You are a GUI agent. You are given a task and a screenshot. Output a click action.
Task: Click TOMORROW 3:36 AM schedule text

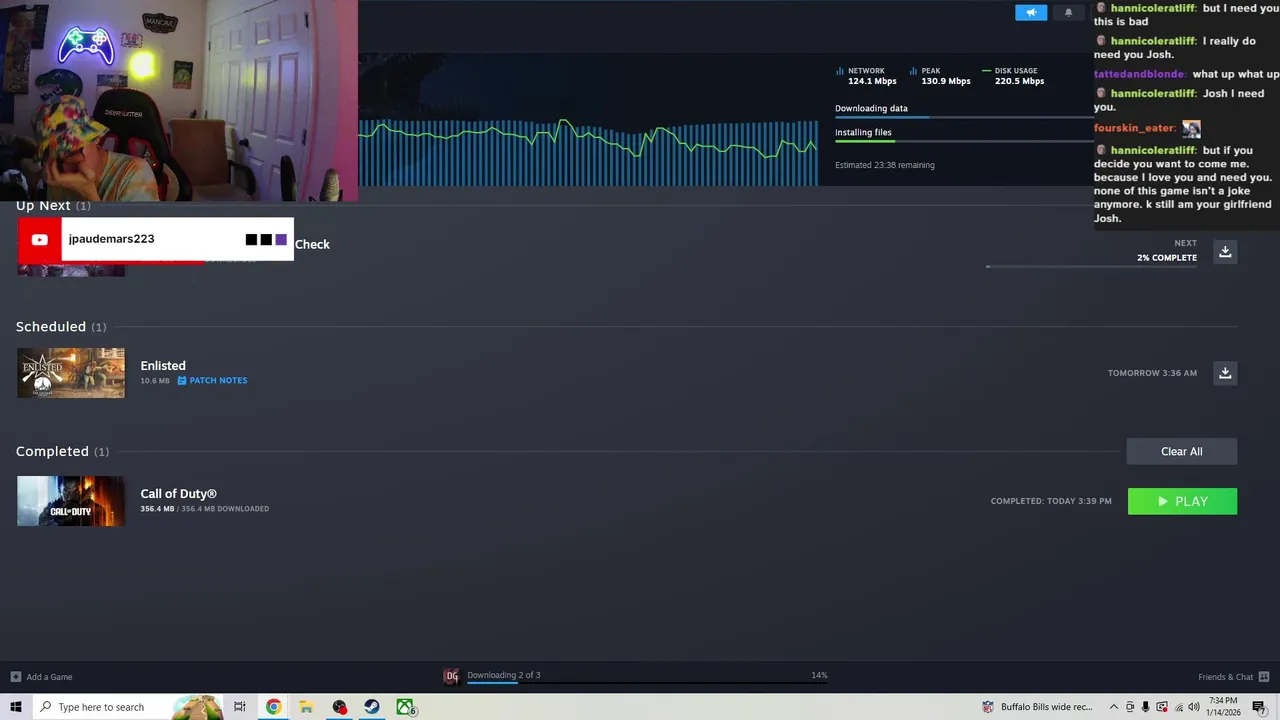(x=1152, y=373)
